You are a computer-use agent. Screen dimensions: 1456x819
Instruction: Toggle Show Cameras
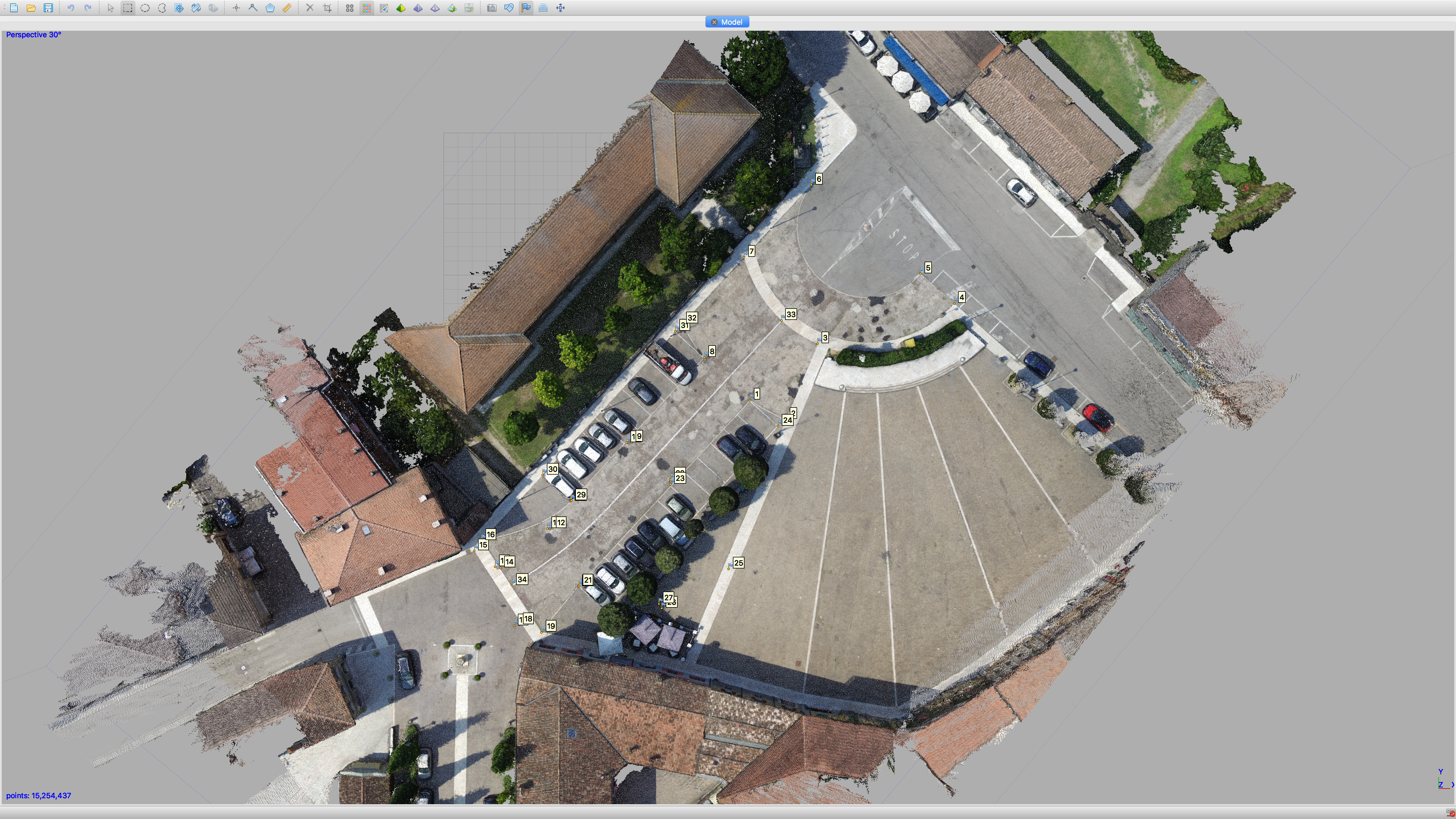[x=492, y=8]
